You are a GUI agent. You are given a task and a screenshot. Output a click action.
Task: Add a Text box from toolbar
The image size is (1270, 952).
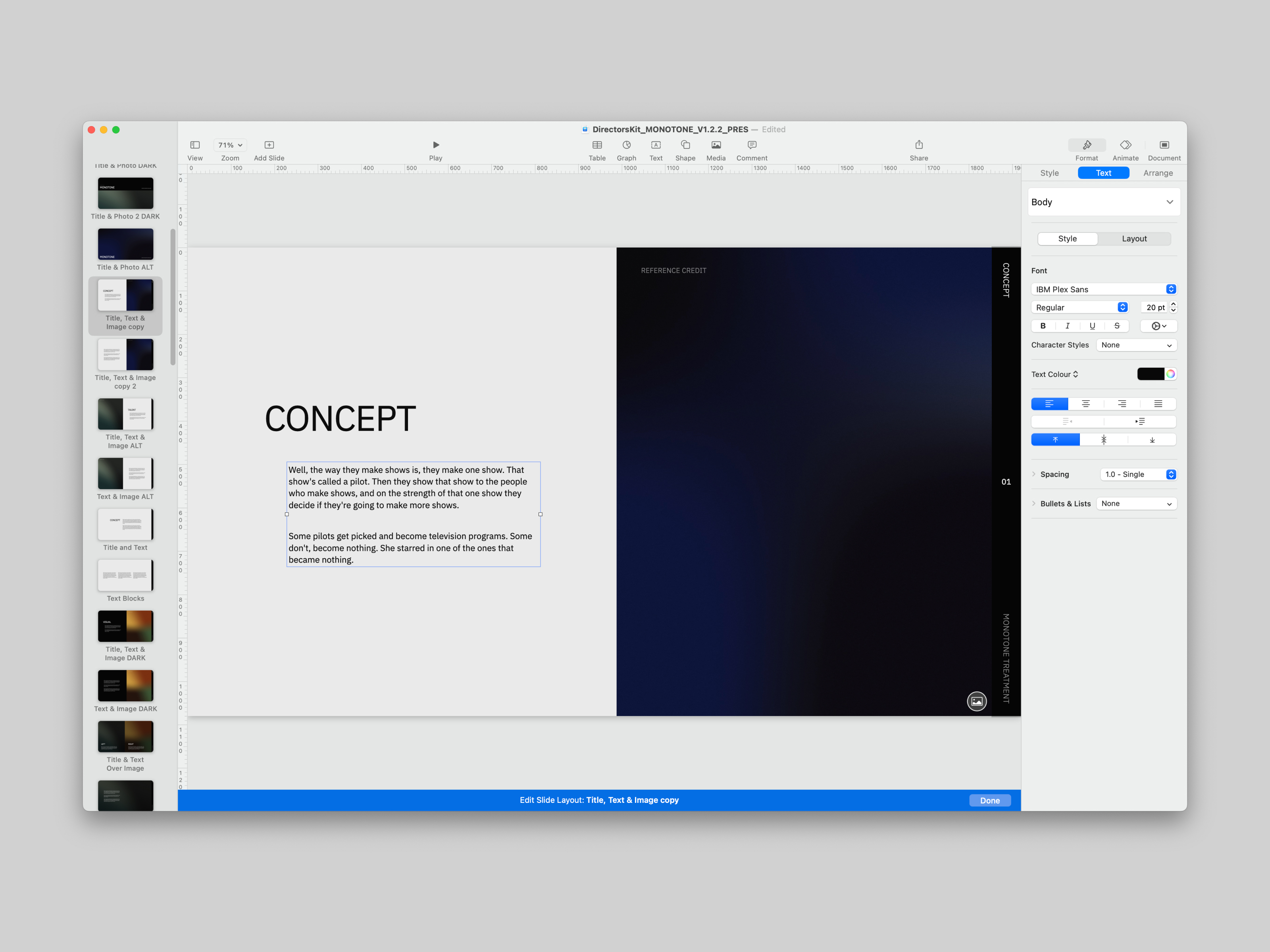(656, 145)
